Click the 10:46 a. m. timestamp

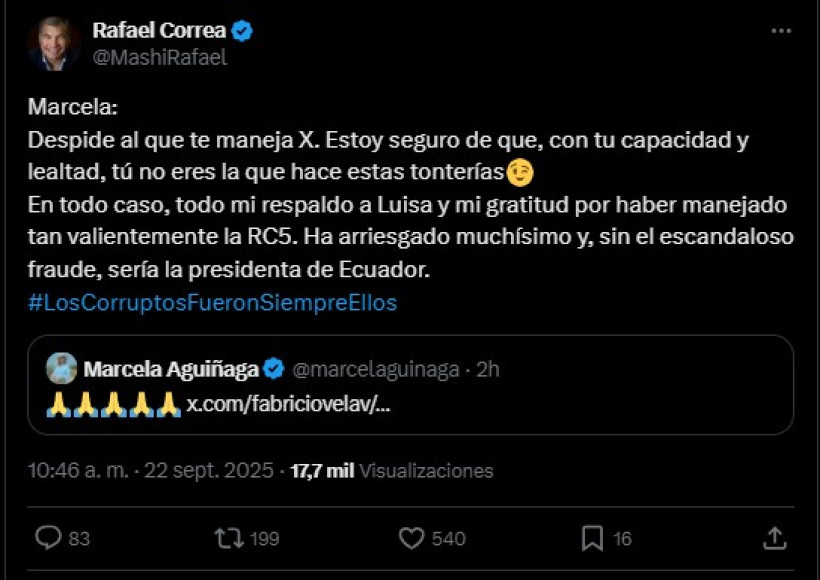coord(78,471)
